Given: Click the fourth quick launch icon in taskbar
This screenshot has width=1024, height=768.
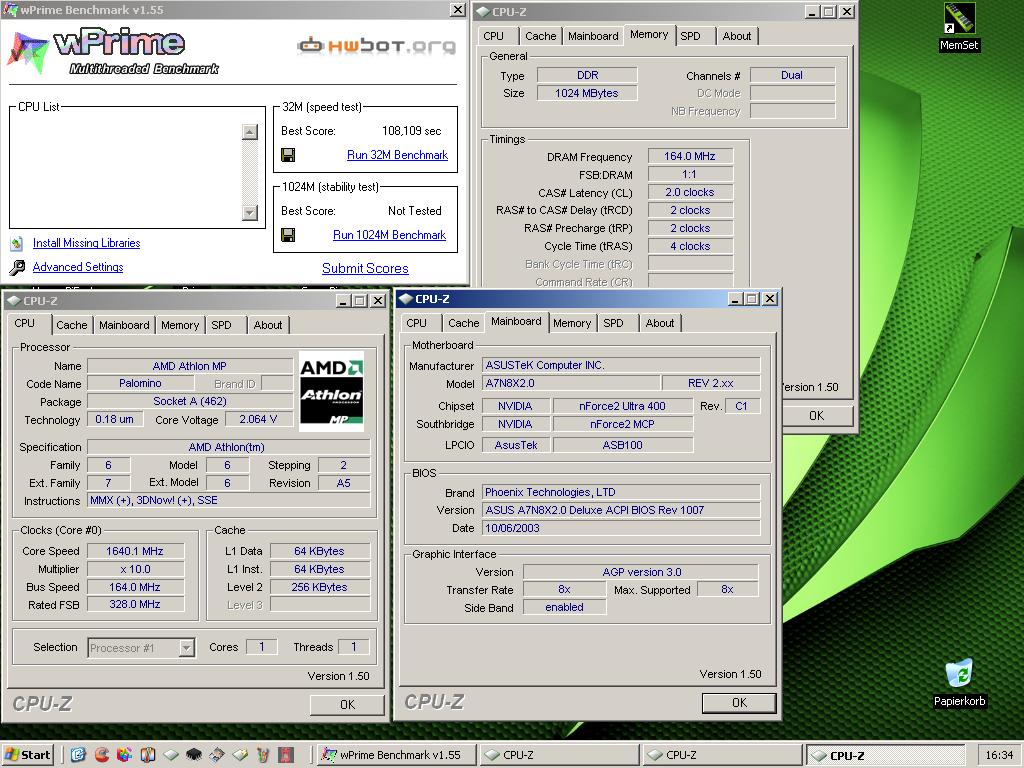Looking at the screenshot, I should tap(148, 755).
